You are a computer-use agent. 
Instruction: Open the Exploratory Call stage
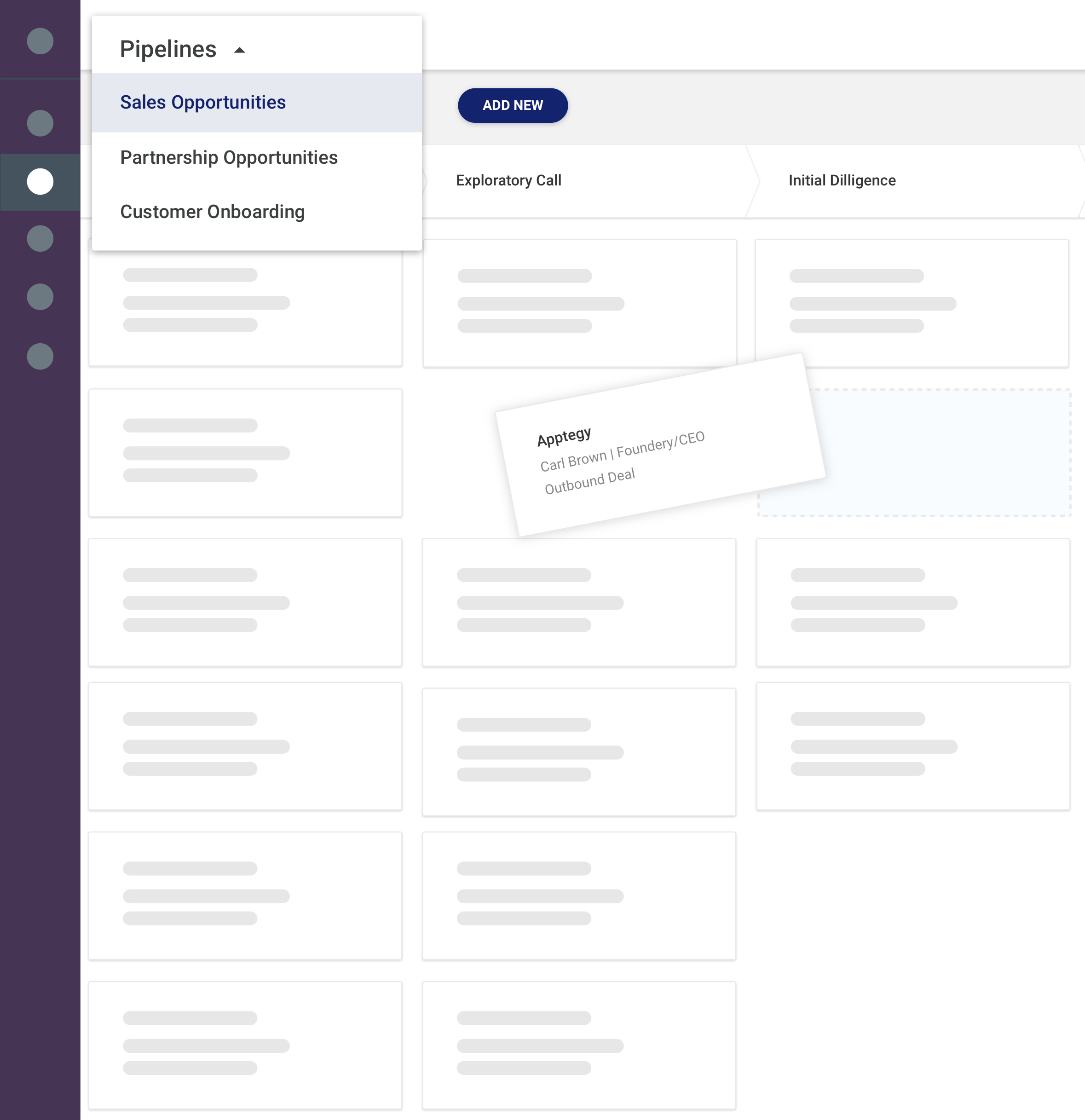tap(508, 180)
